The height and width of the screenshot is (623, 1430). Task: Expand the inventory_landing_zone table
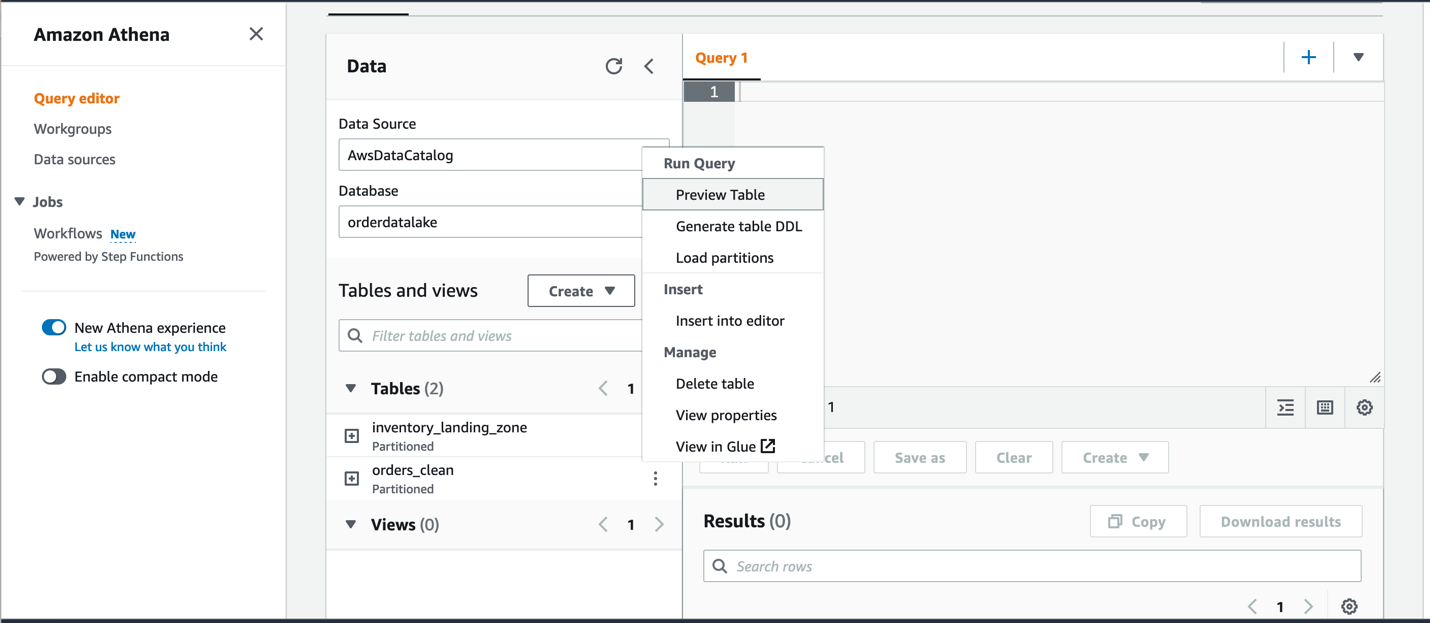pyautogui.click(x=352, y=436)
